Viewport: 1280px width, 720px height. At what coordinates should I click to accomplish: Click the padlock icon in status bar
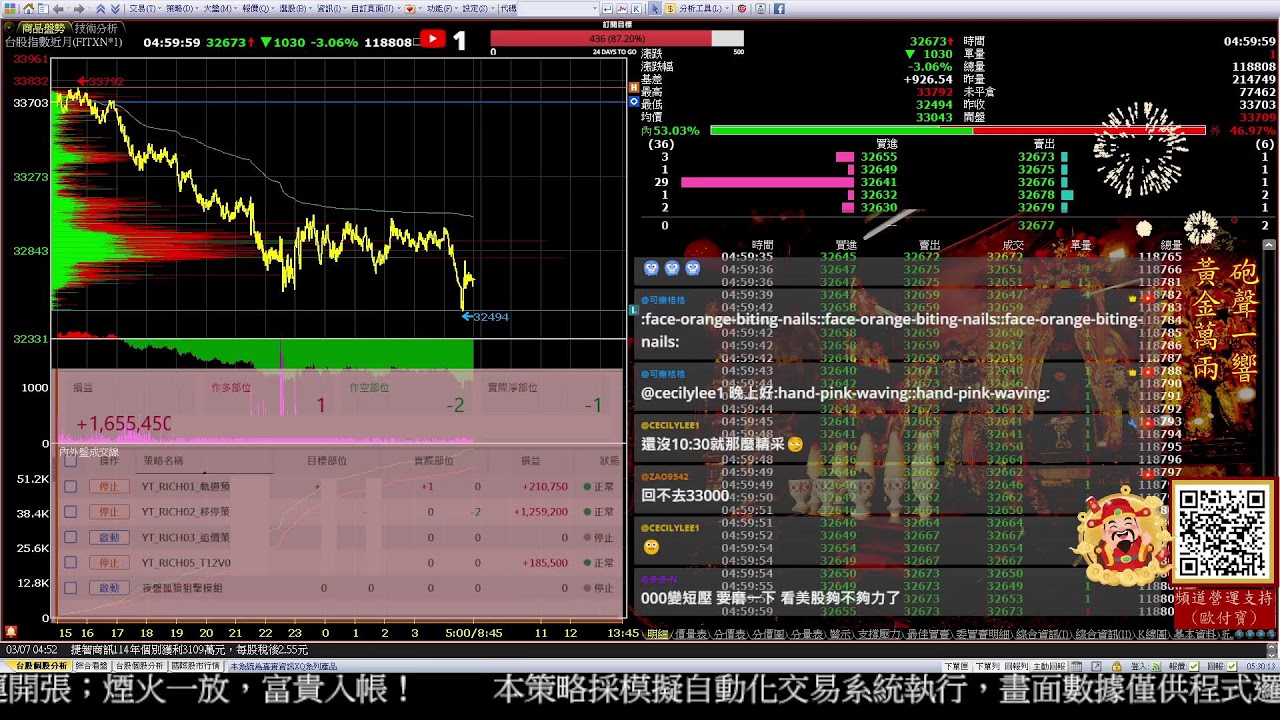1116,665
